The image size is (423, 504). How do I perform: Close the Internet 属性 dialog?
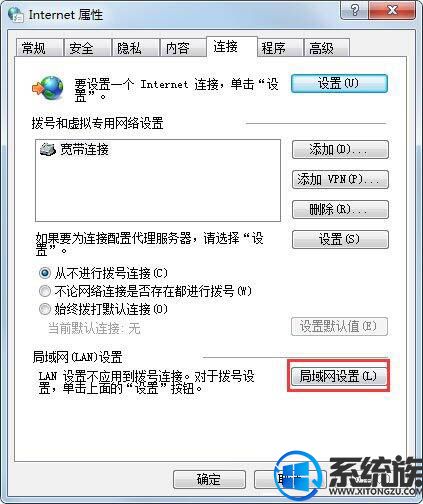pos(392,11)
